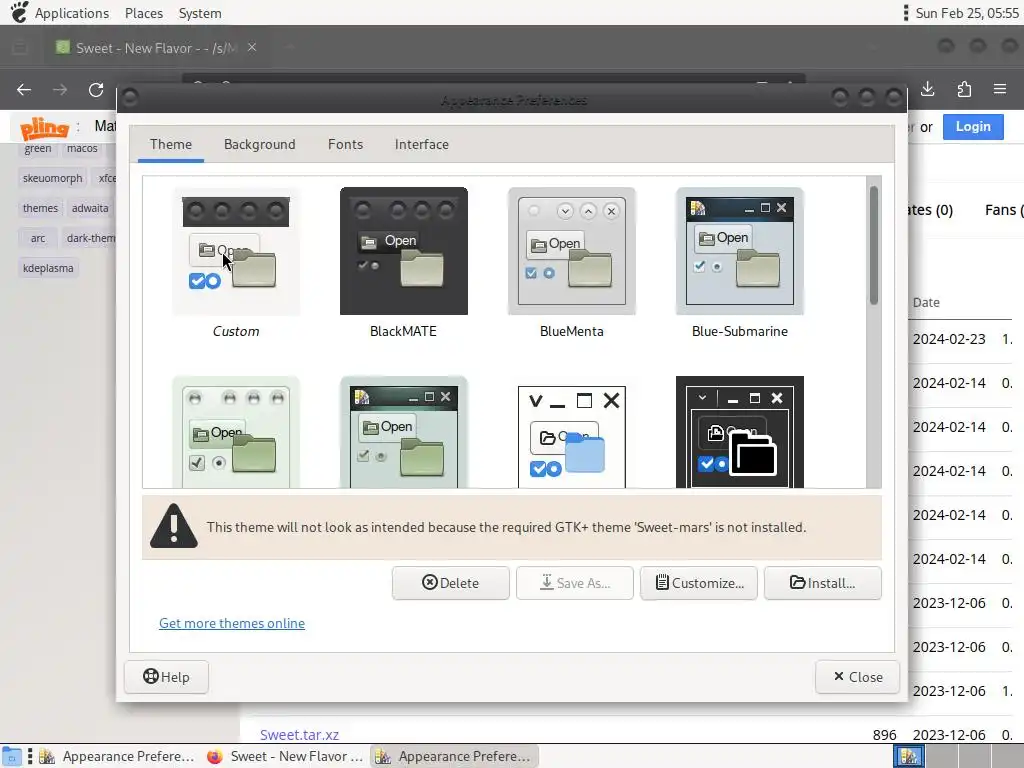Reload the browser page
Viewport: 1024px width, 768px height.
(x=96, y=89)
